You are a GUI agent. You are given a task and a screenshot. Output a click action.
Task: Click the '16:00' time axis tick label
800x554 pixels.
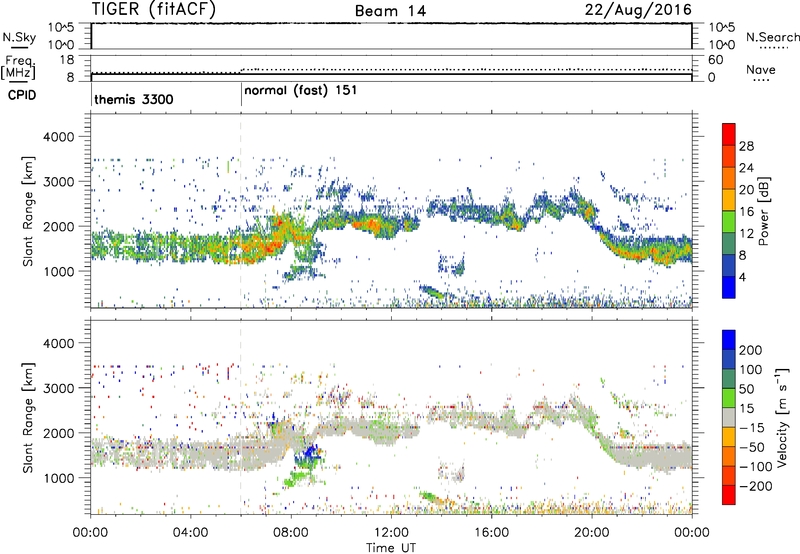(x=491, y=533)
